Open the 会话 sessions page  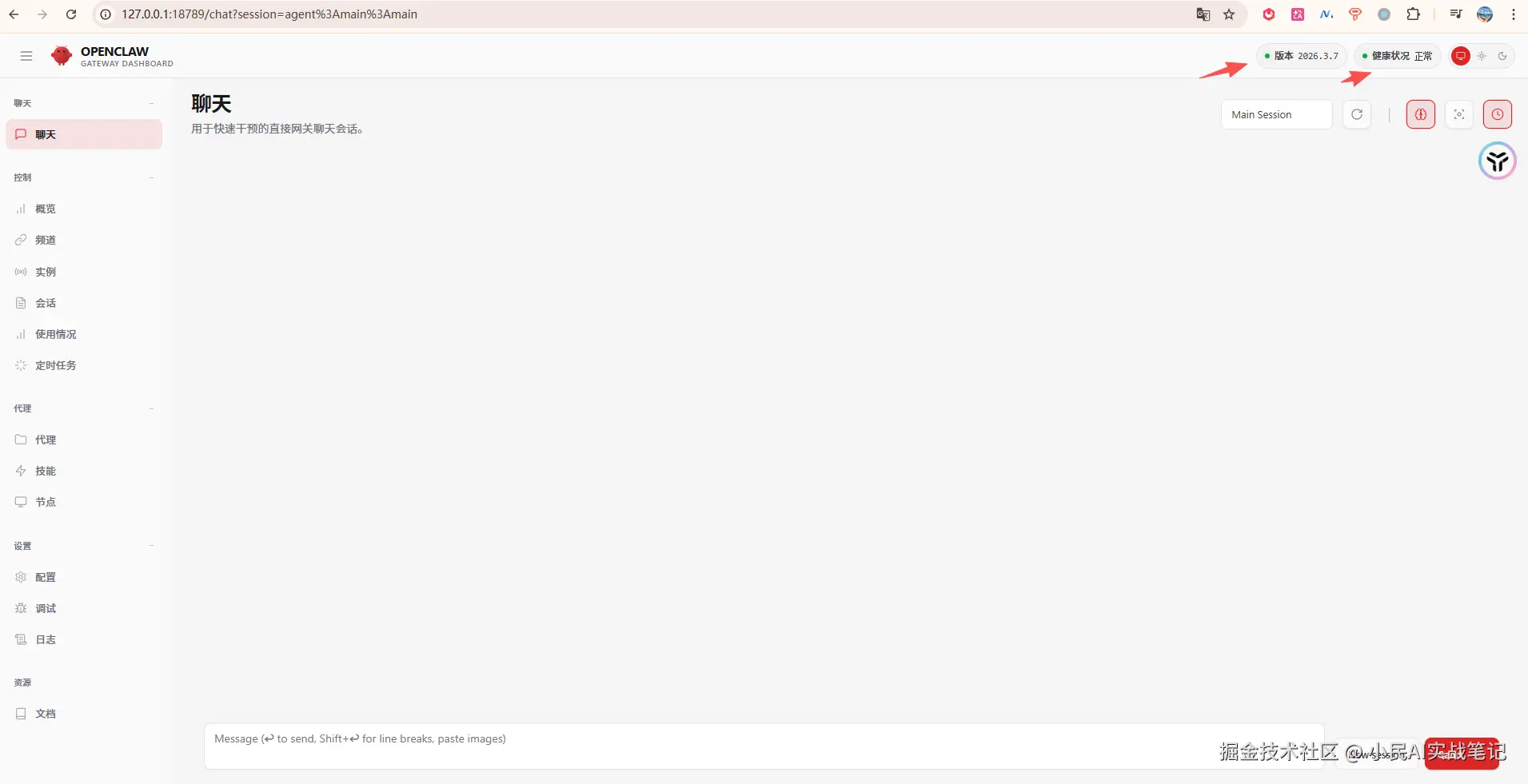[x=84, y=303]
